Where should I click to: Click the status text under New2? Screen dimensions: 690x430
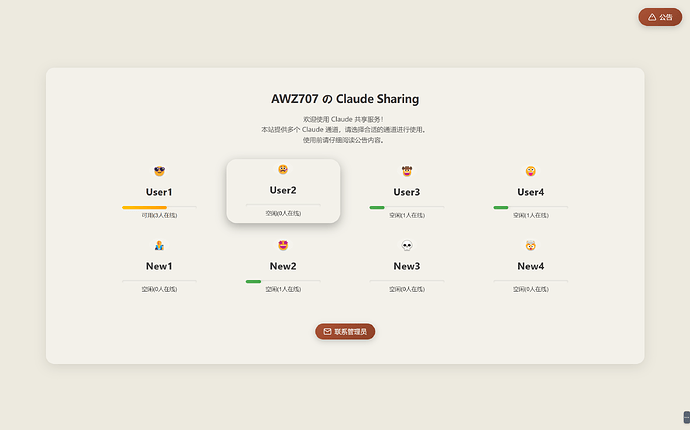283,289
